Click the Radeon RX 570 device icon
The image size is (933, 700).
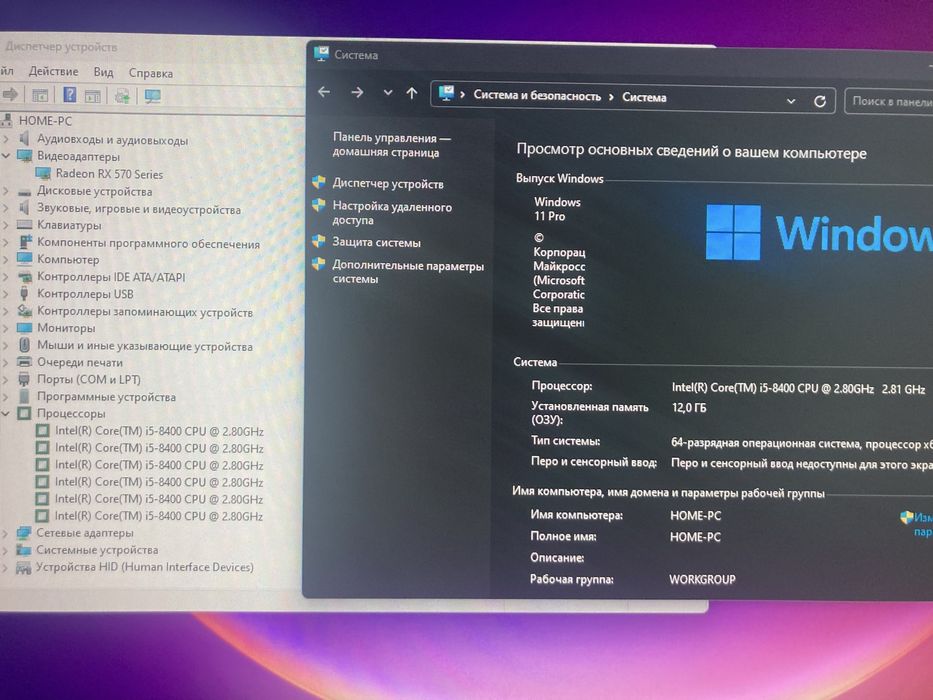[43, 174]
